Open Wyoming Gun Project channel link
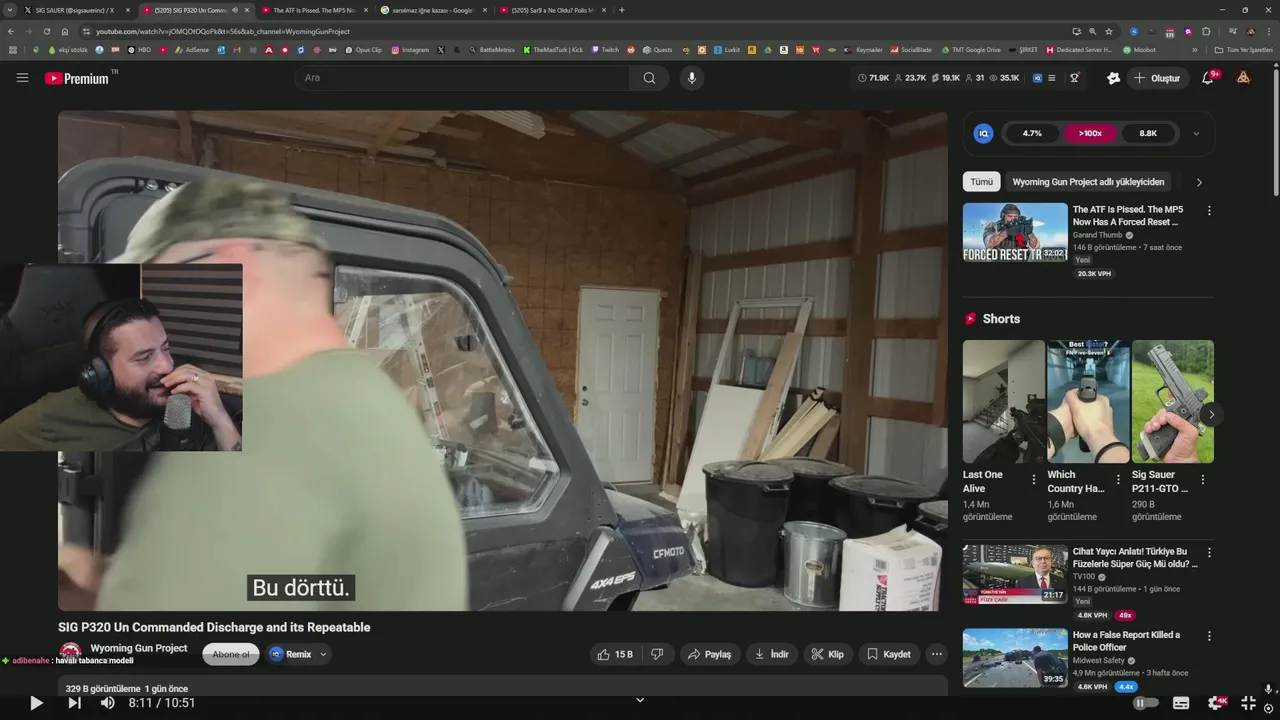1280x720 pixels. click(139, 648)
